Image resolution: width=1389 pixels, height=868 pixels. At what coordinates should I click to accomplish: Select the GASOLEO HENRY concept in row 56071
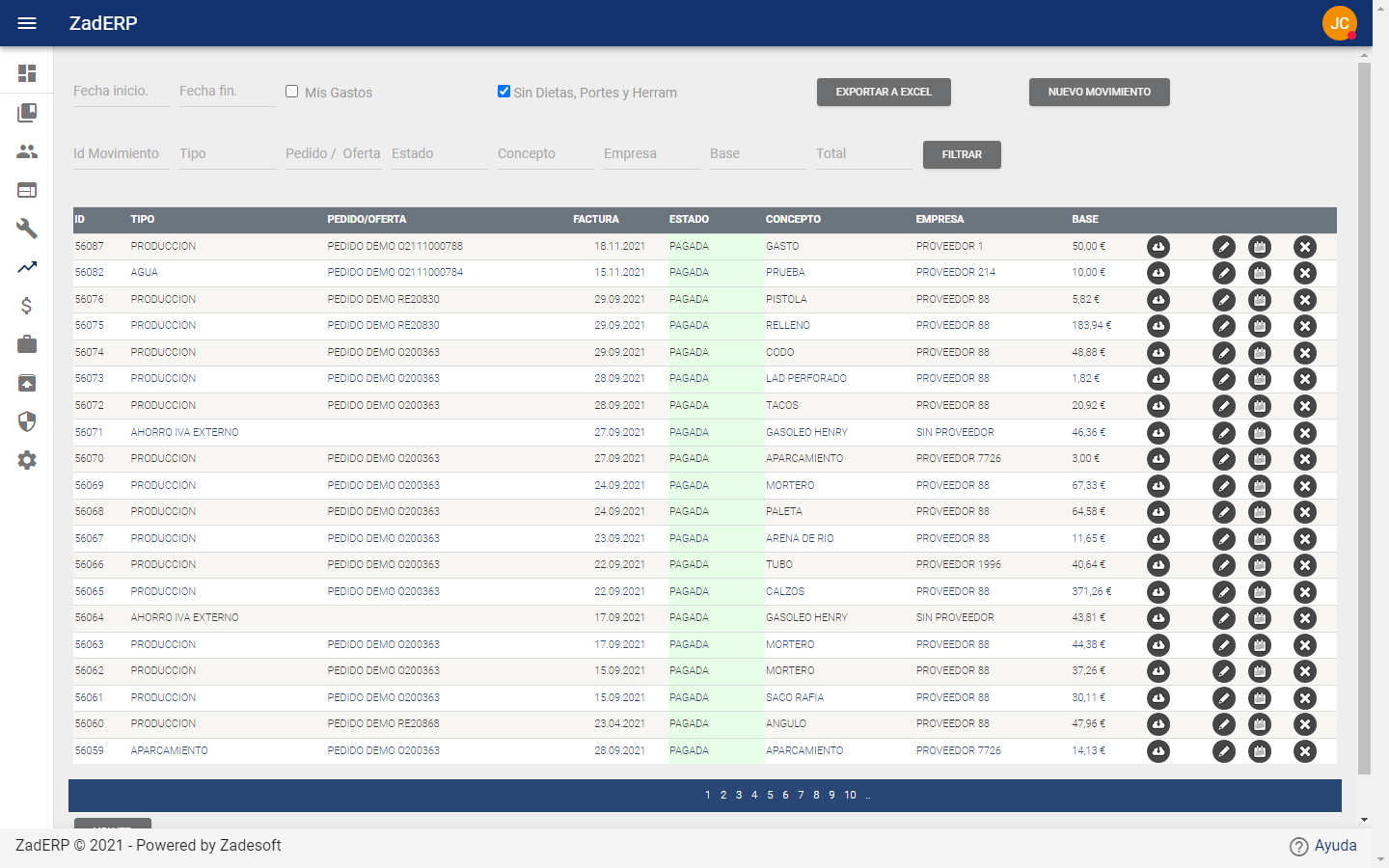806,433
